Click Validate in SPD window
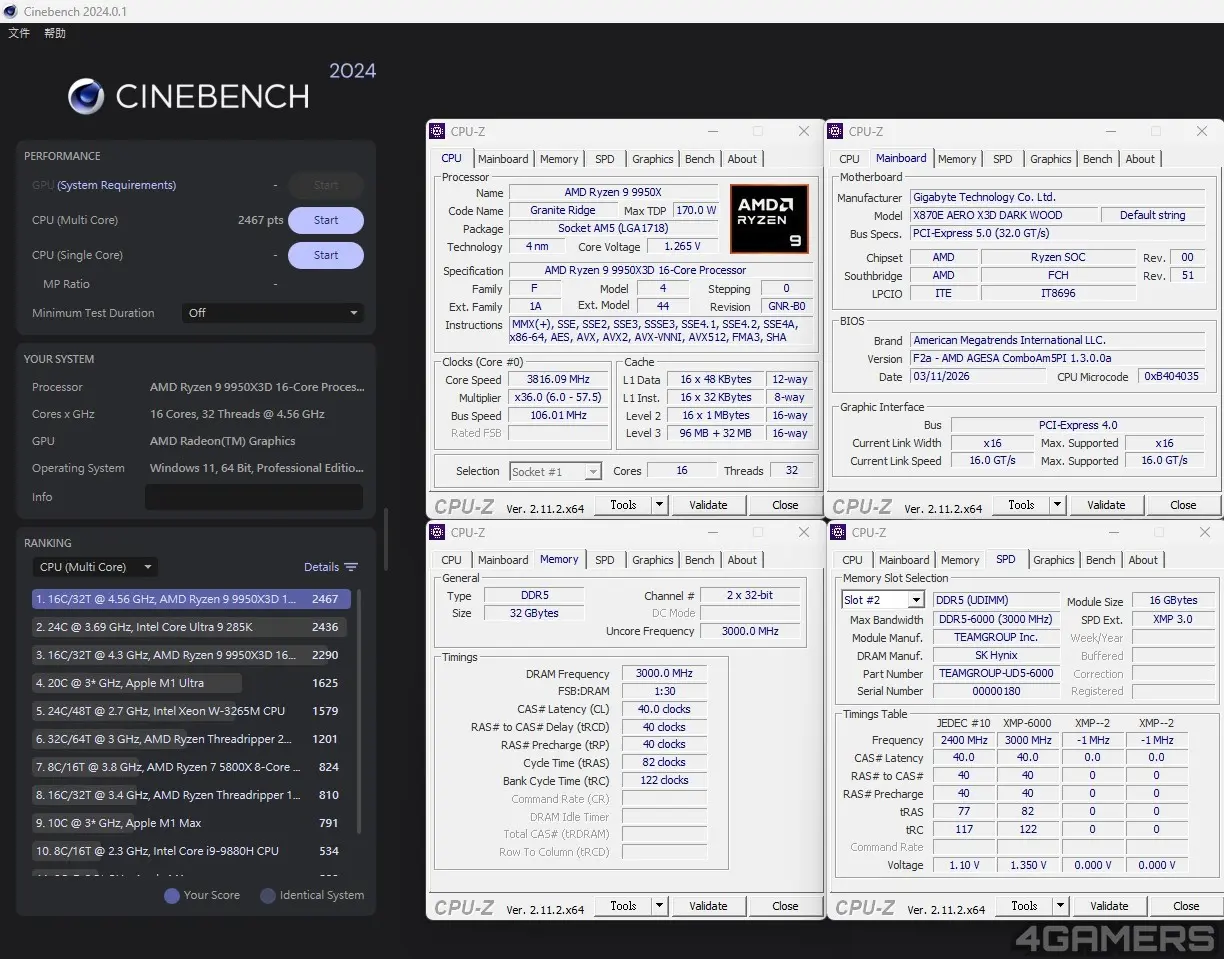The image size is (1224, 959). (x=1109, y=906)
